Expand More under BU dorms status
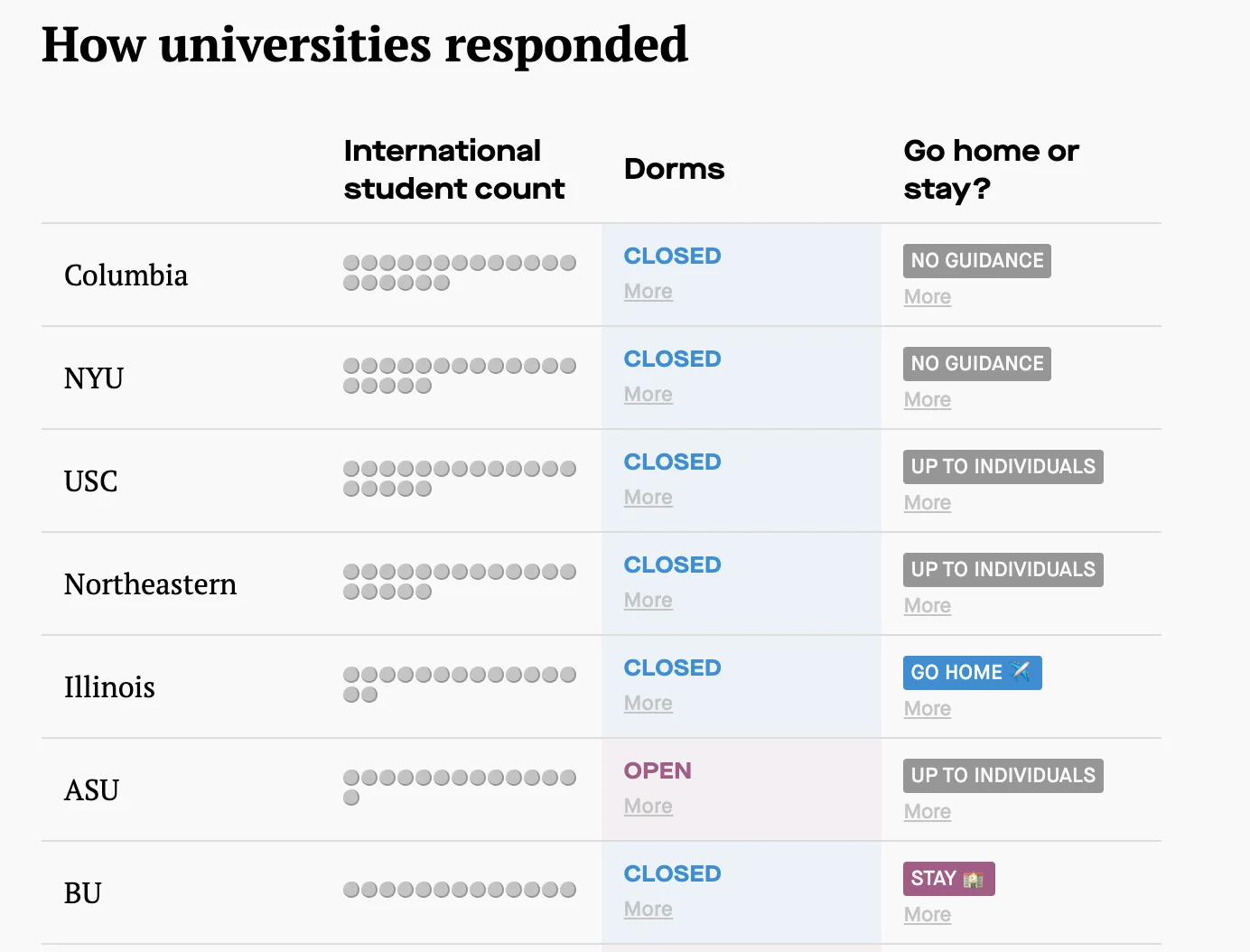The width and height of the screenshot is (1250, 952). [x=648, y=910]
